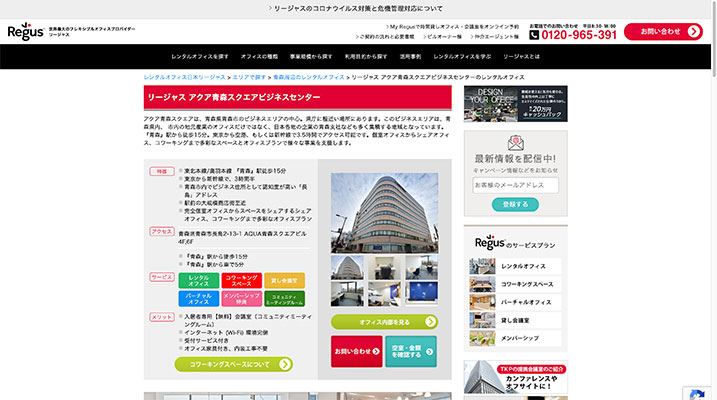Open コワーキングスペース in the service plan sidebar
Image resolution: width=717 pixels, height=400 pixels.
pyautogui.click(x=515, y=284)
